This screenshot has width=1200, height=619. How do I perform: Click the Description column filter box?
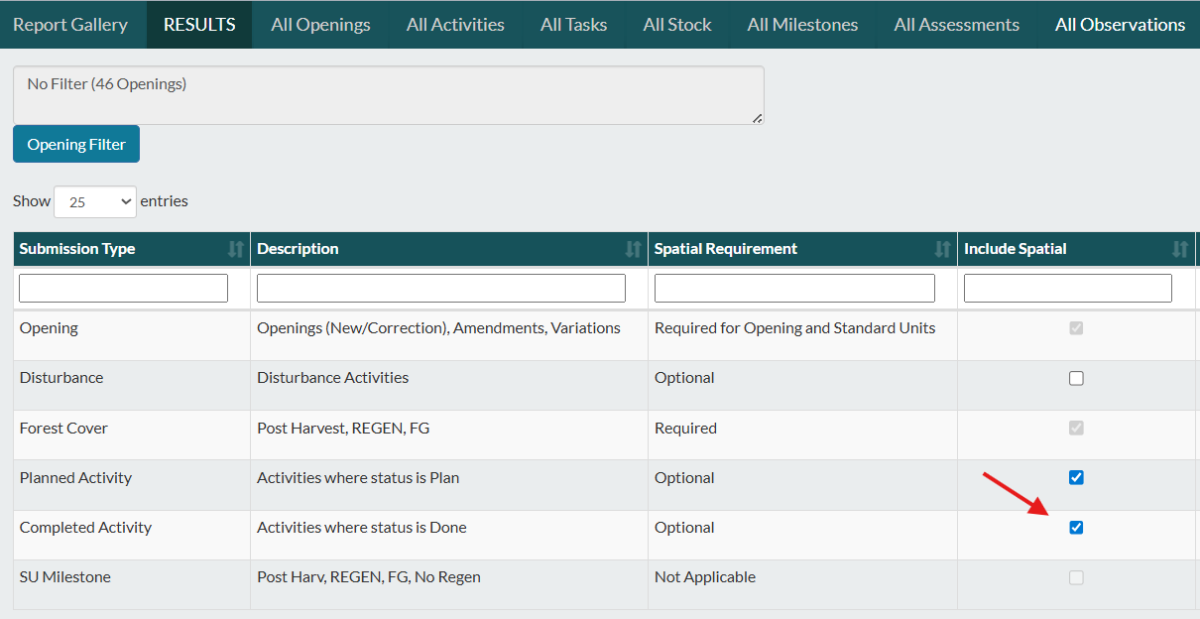click(x=441, y=289)
